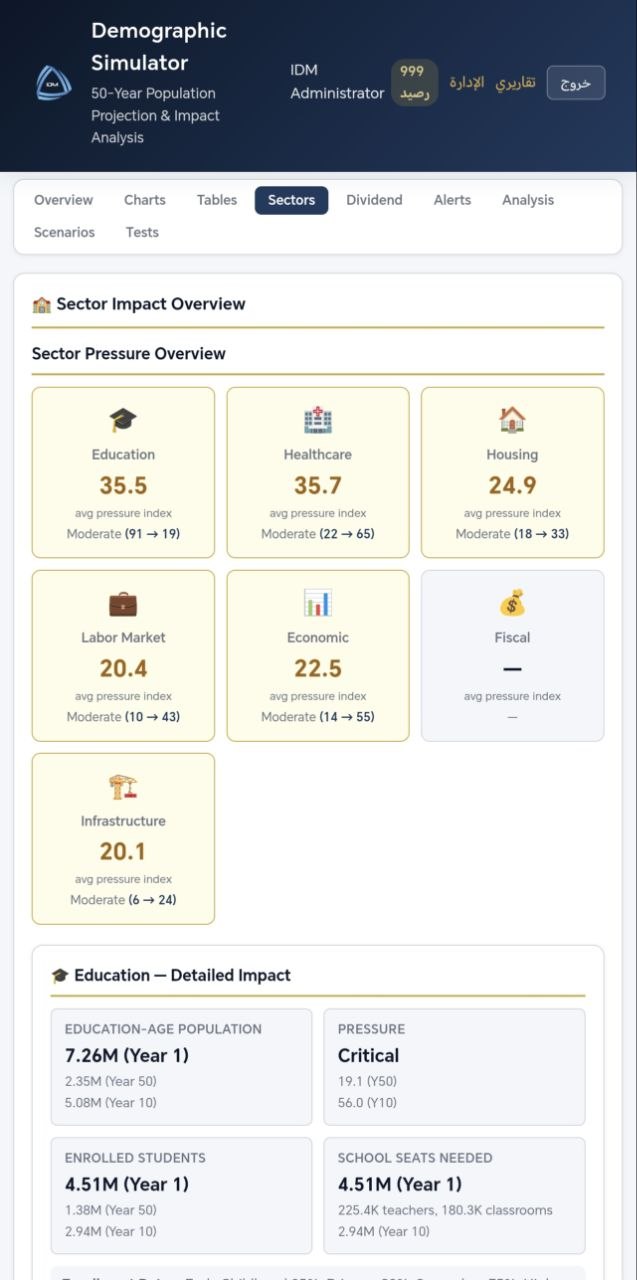Click the Economic bar chart icon

coord(318,603)
